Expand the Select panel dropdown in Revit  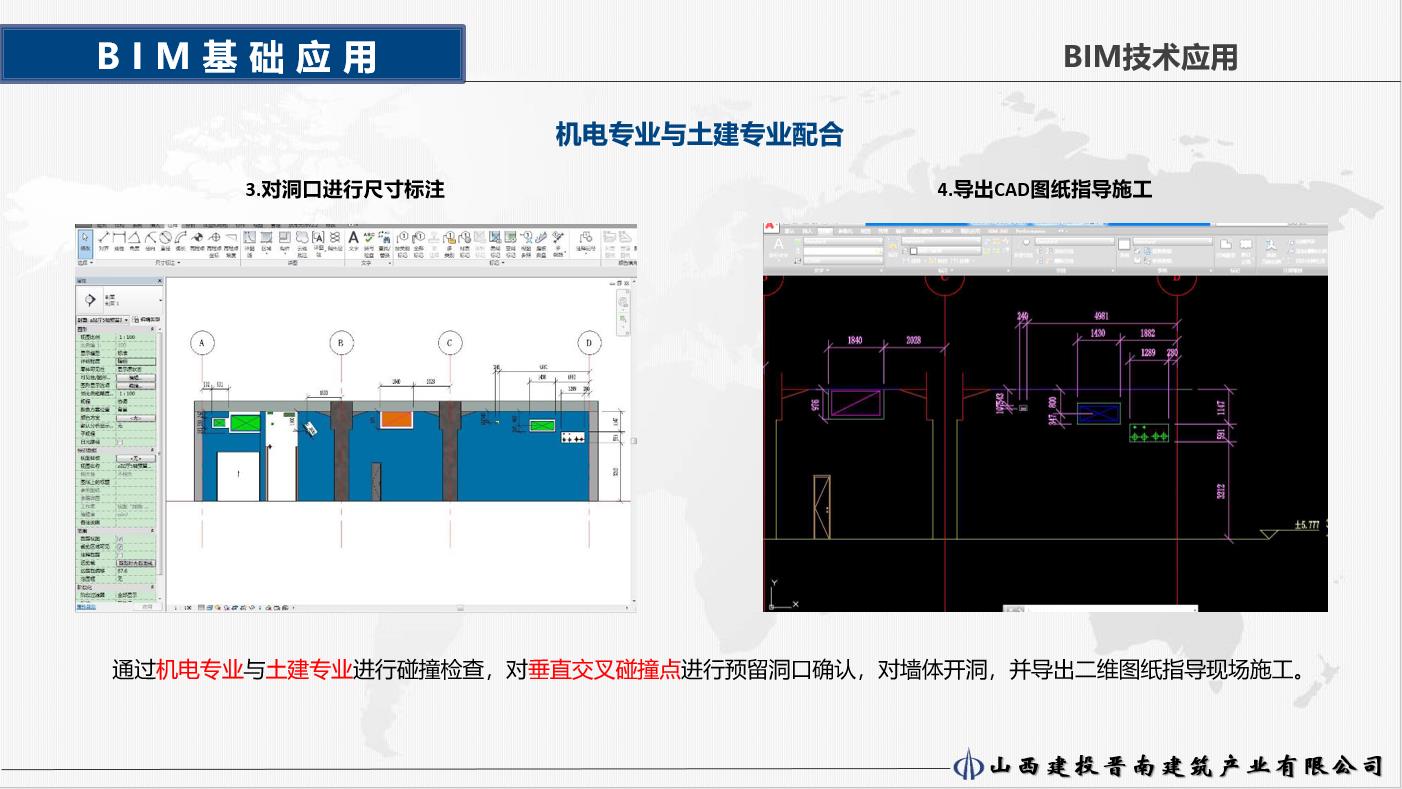click(85, 263)
